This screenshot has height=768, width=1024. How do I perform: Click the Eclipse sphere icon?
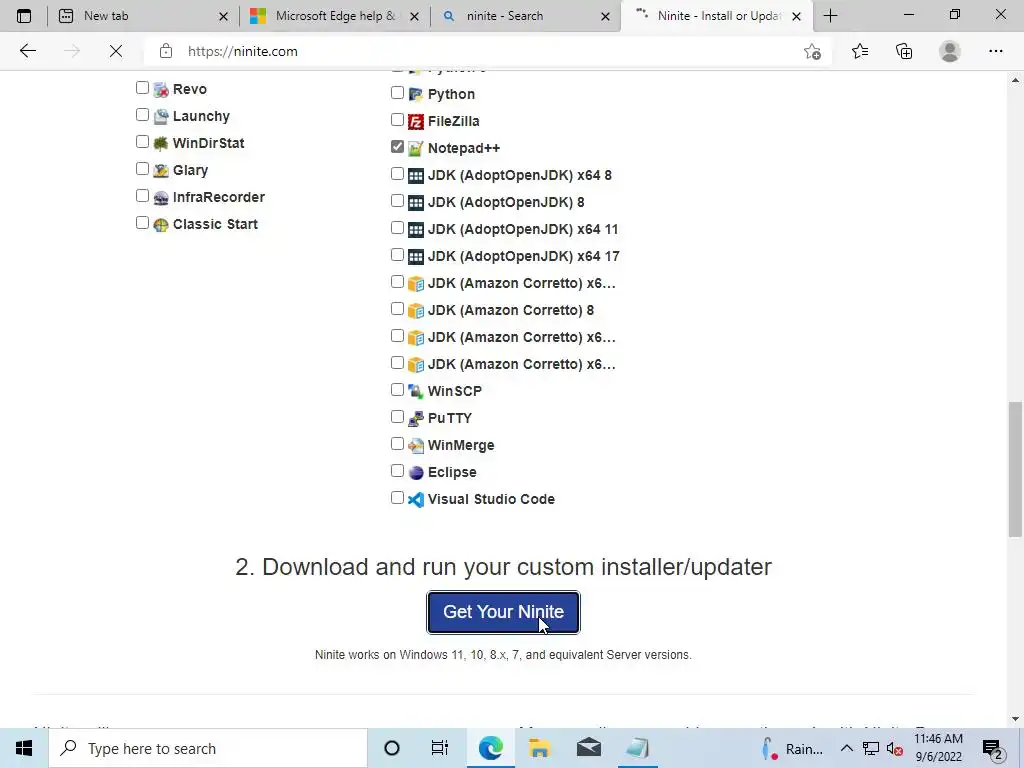pos(415,473)
